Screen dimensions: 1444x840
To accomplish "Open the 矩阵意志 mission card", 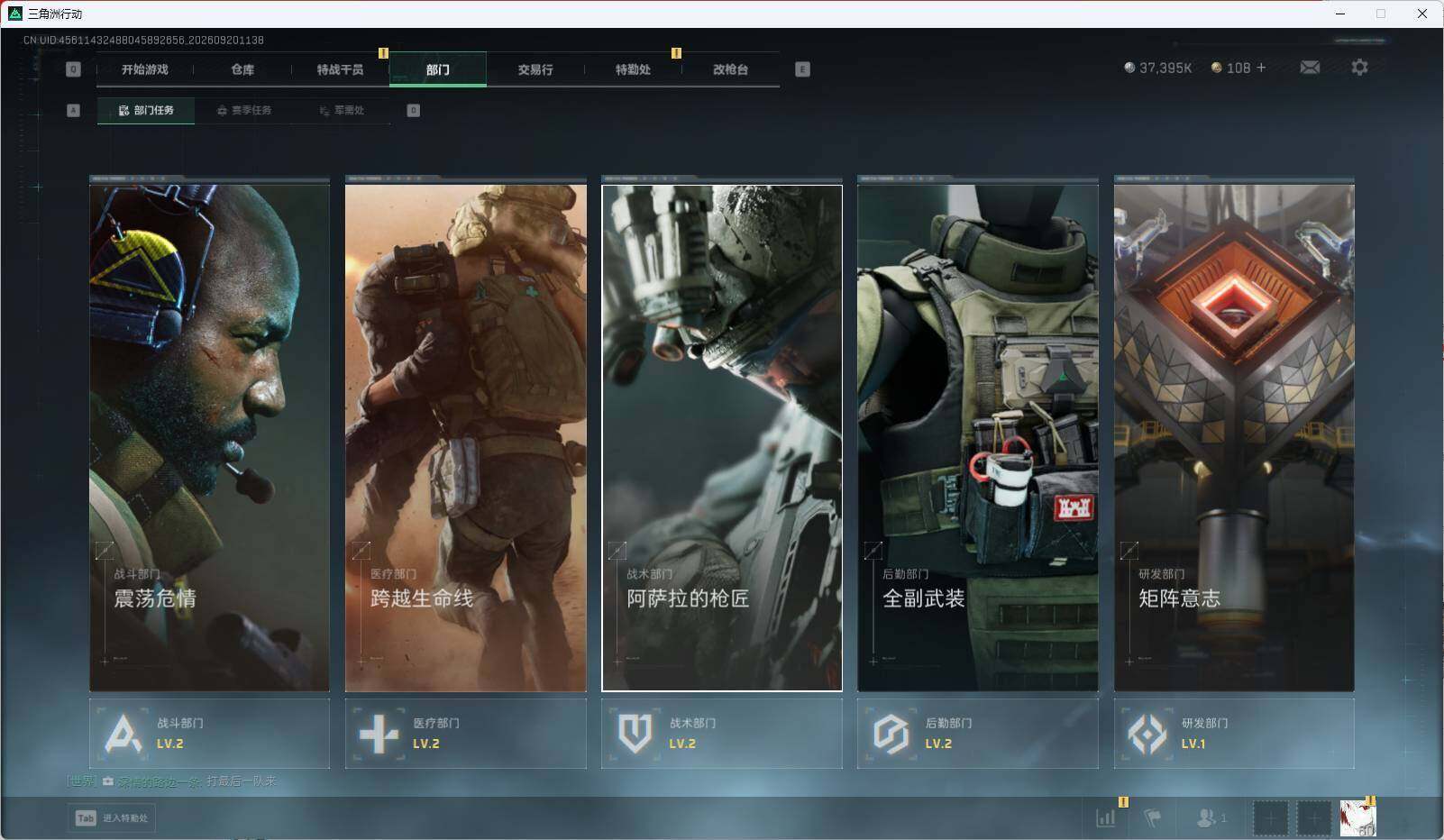I will tap(1234, 438).
